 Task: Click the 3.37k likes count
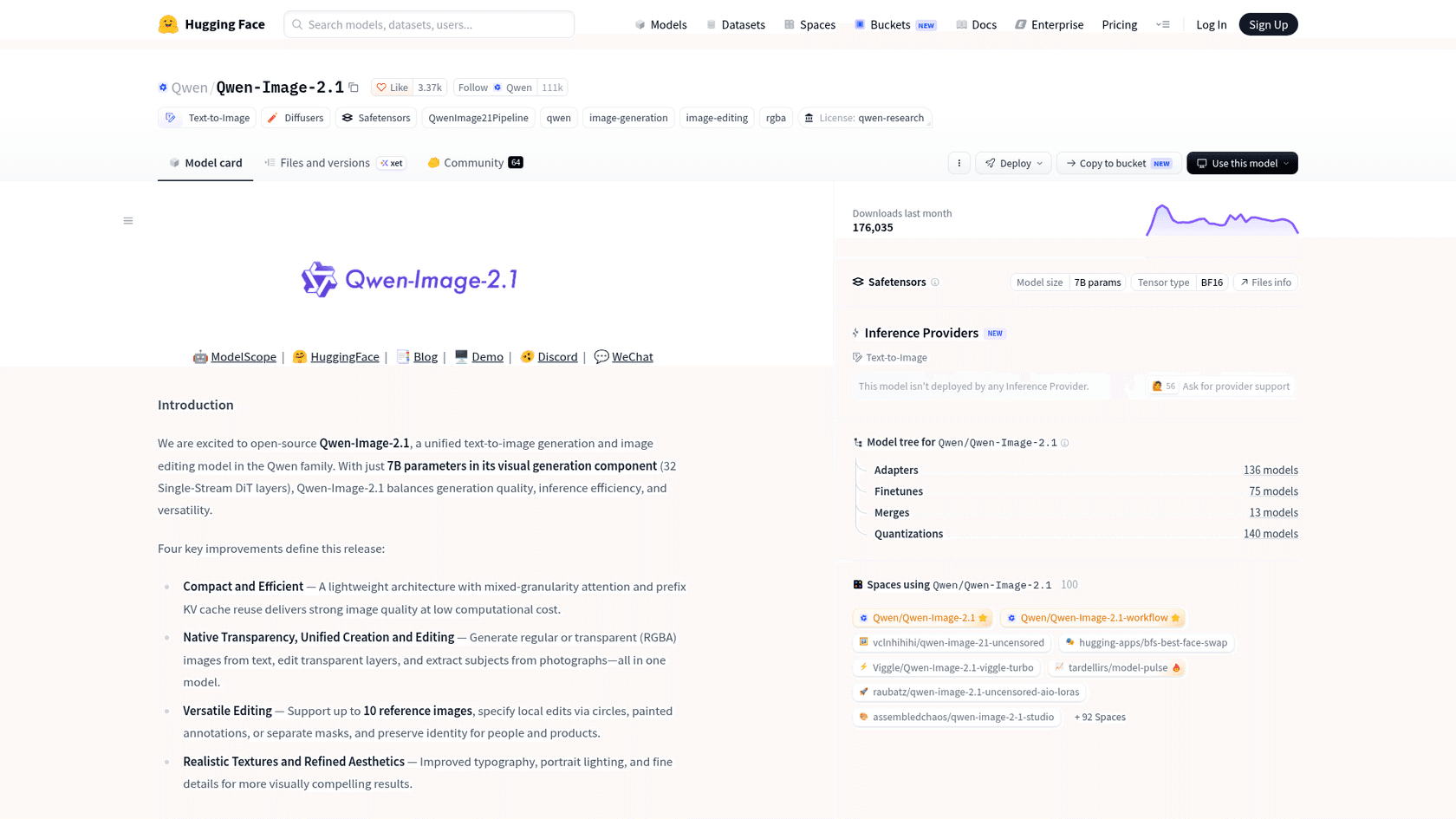430,88
